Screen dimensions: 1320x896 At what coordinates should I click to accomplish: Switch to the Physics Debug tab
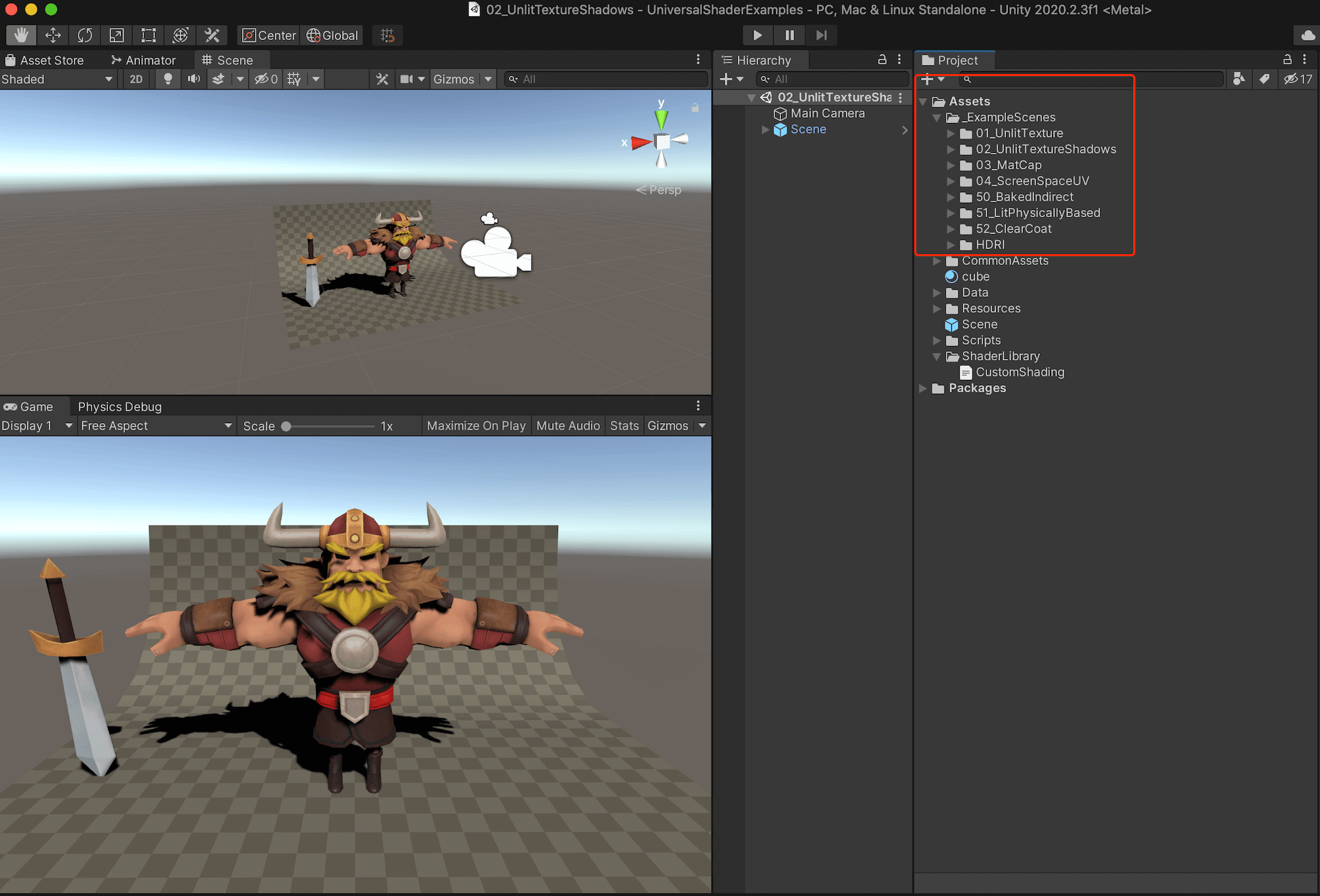tap(120, 407)
